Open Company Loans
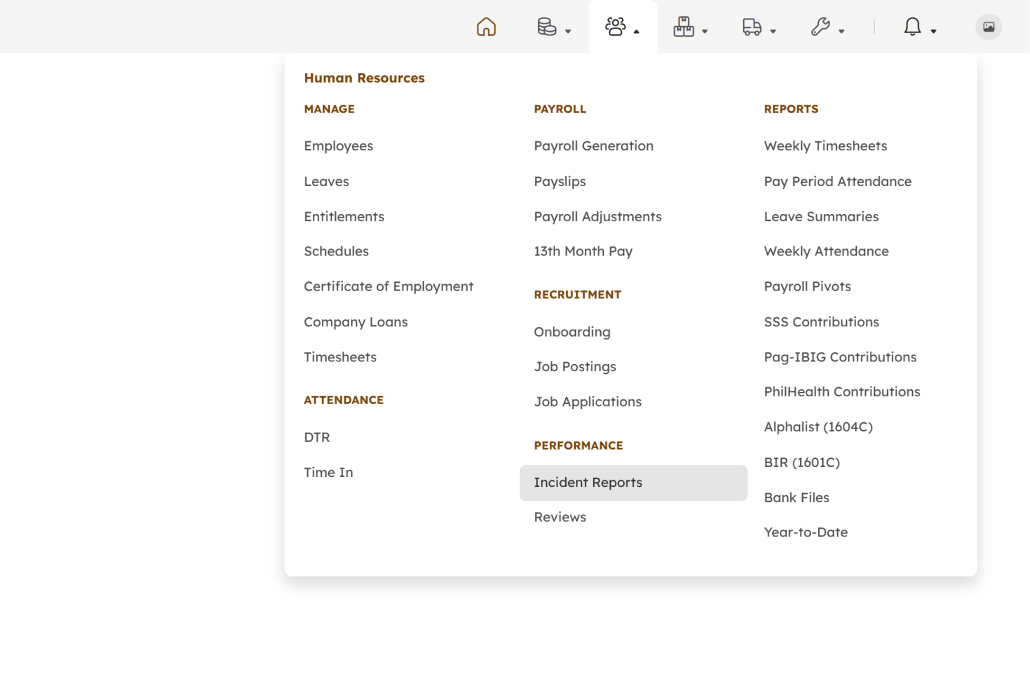 356,322
